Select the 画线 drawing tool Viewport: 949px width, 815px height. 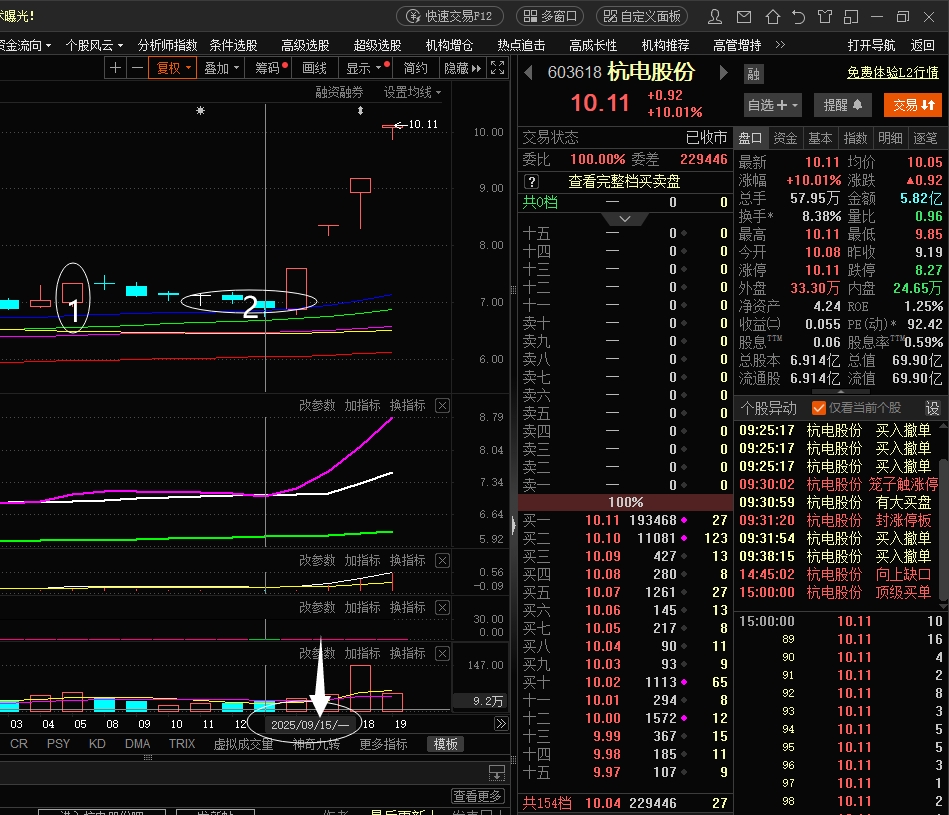pyautogui.click(x=315, y=68)
